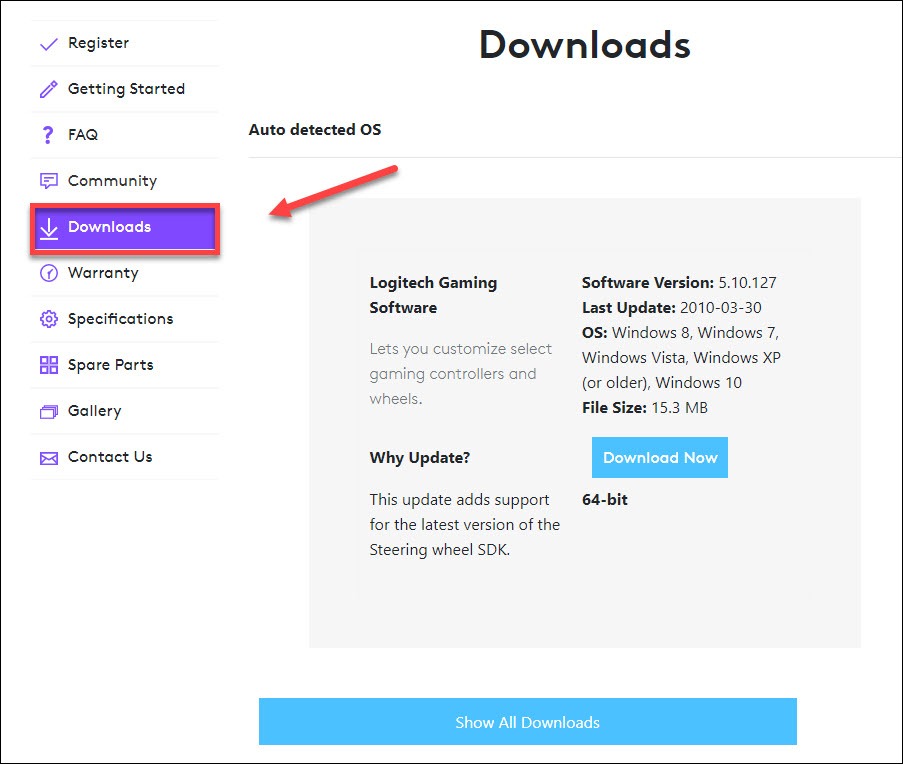Click the four-squares Spare Parts icon

(48, 365)
